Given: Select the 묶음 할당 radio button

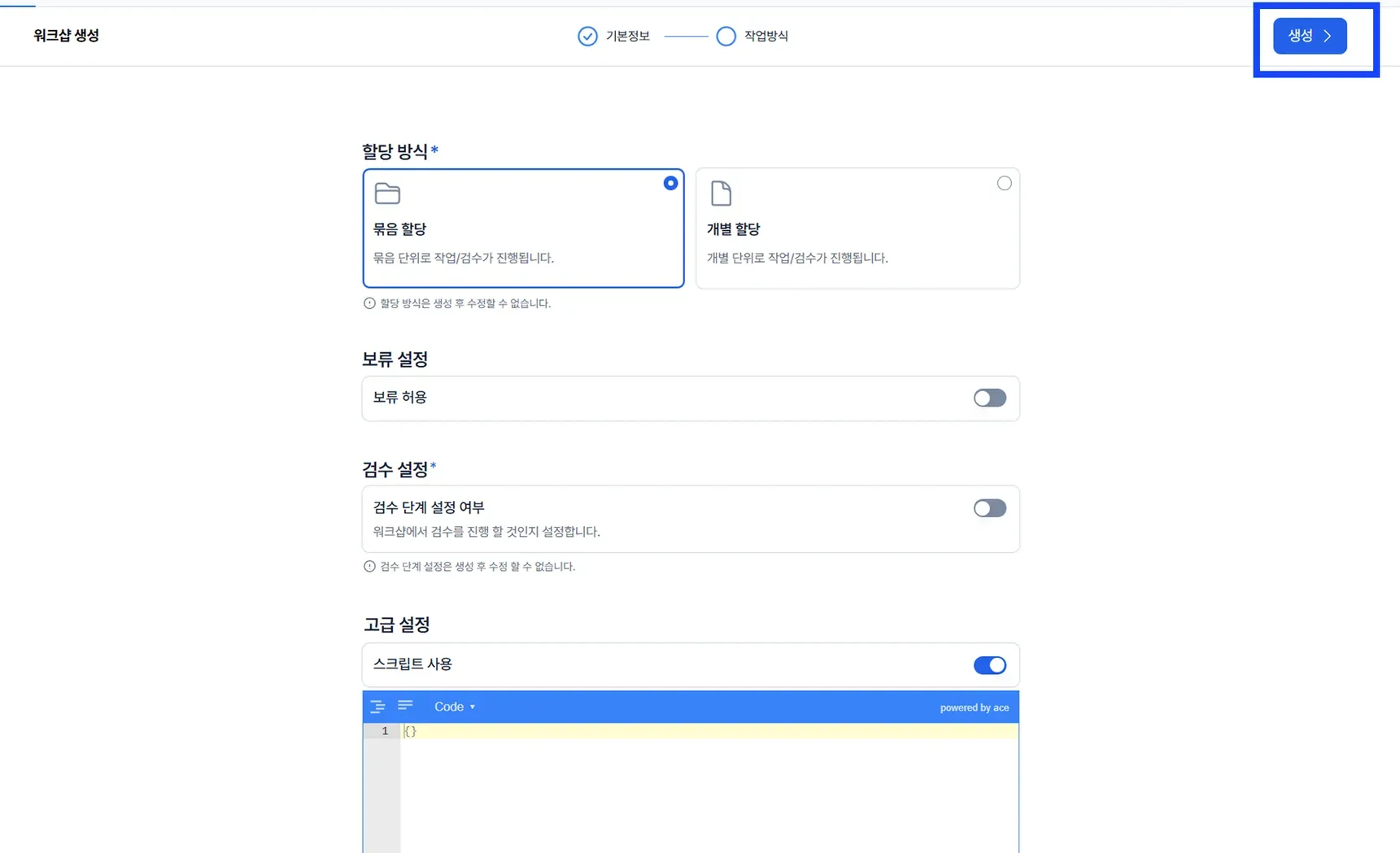Looking at the screenshot, I should pos(670,183).
